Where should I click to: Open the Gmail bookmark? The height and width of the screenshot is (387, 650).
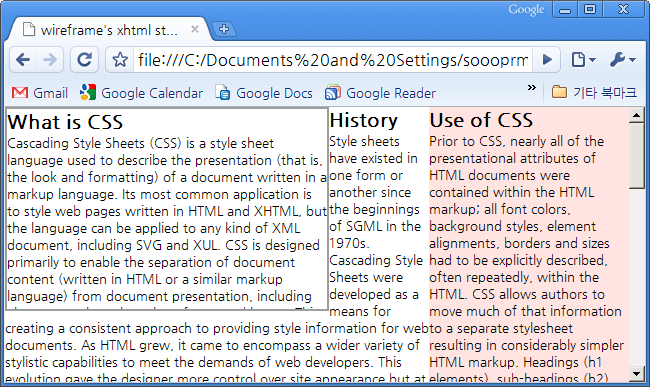(x=40, y=93)
